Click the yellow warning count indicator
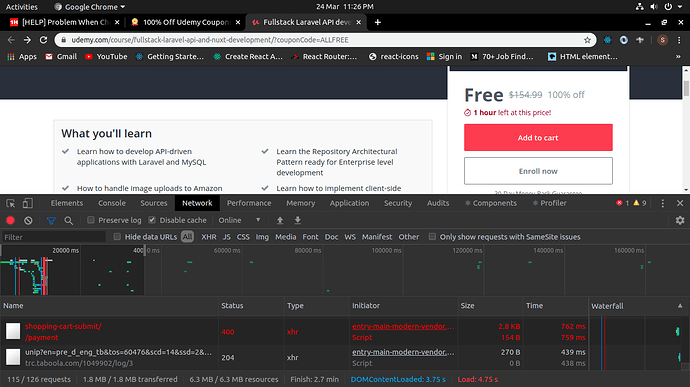The width and height of the screenshot is (690, 387). [x=639, y=203]
